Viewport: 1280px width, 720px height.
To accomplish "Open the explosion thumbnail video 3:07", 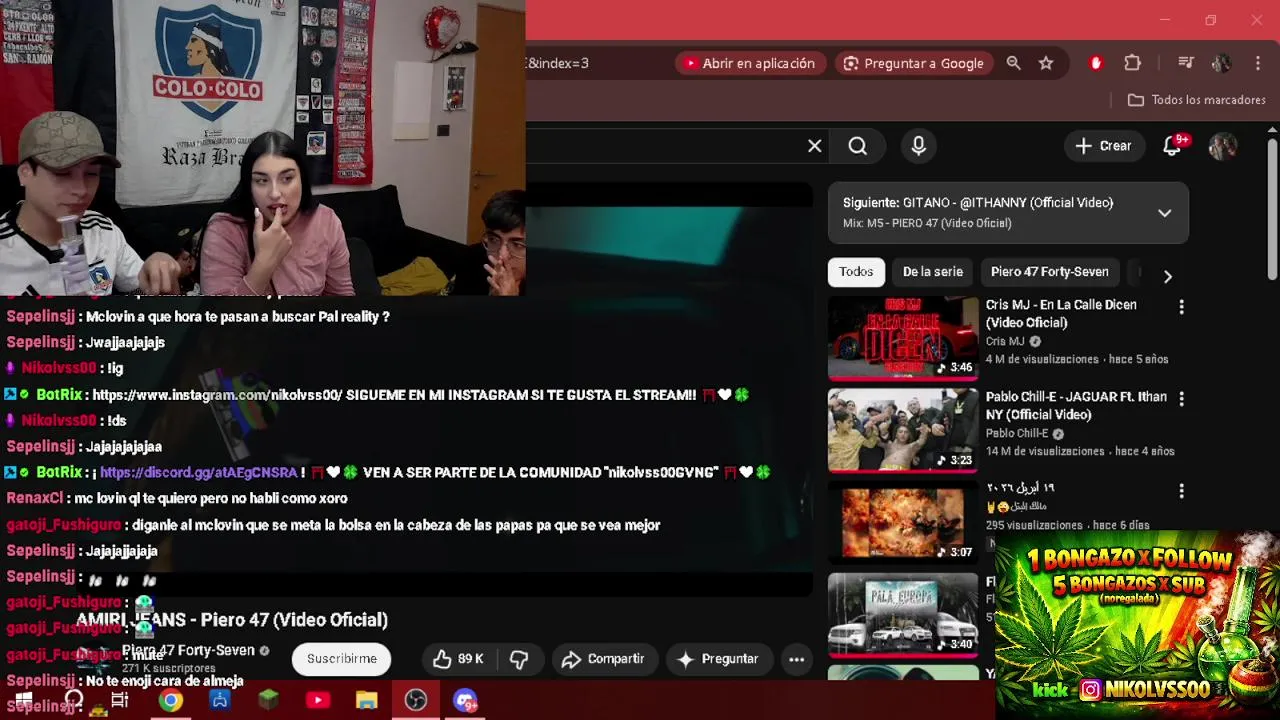I will tap(903, 522).
